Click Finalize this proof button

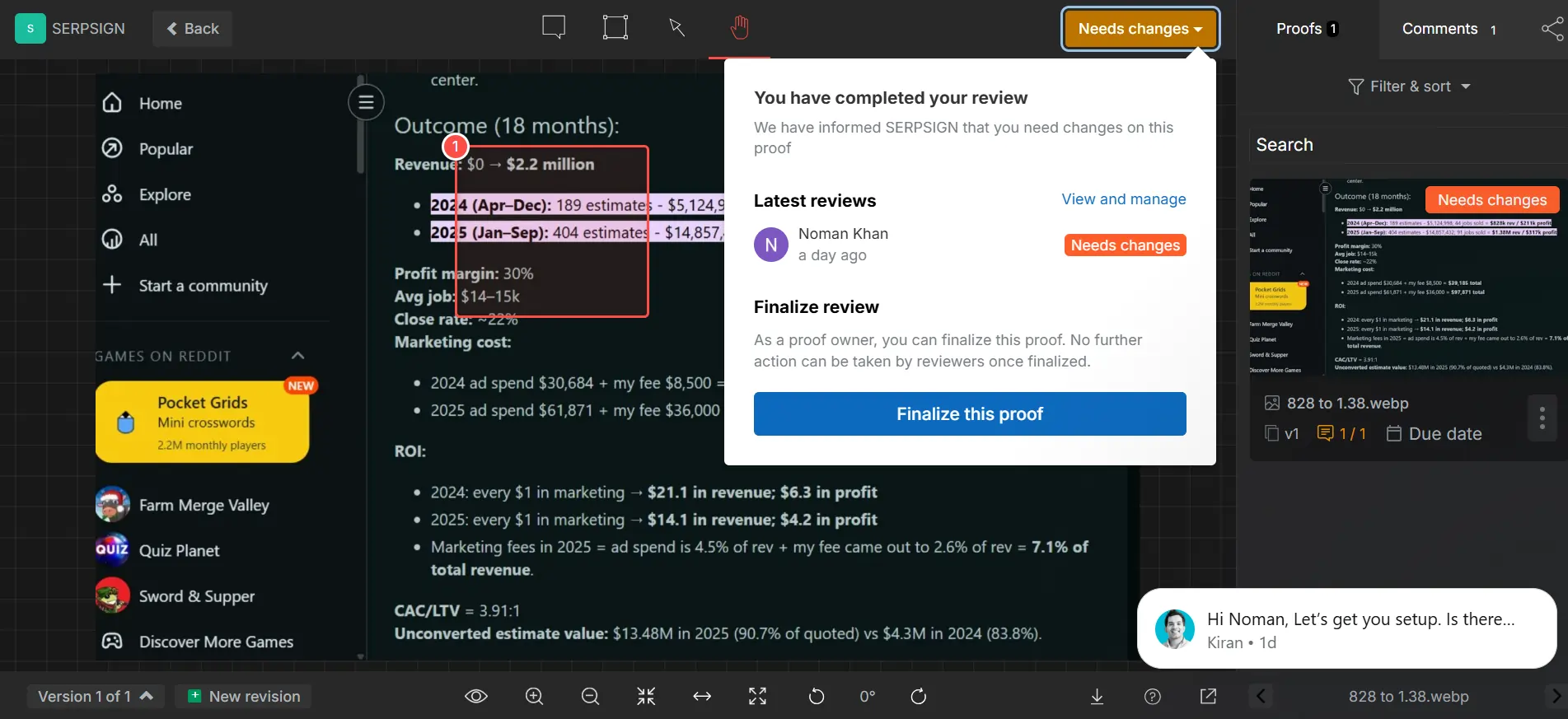point(970,413)
